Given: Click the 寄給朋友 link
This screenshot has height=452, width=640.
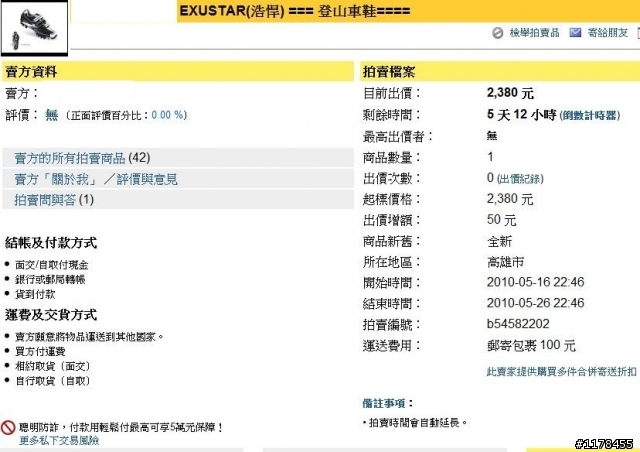Looking at the screenshot, I should 608,33.
